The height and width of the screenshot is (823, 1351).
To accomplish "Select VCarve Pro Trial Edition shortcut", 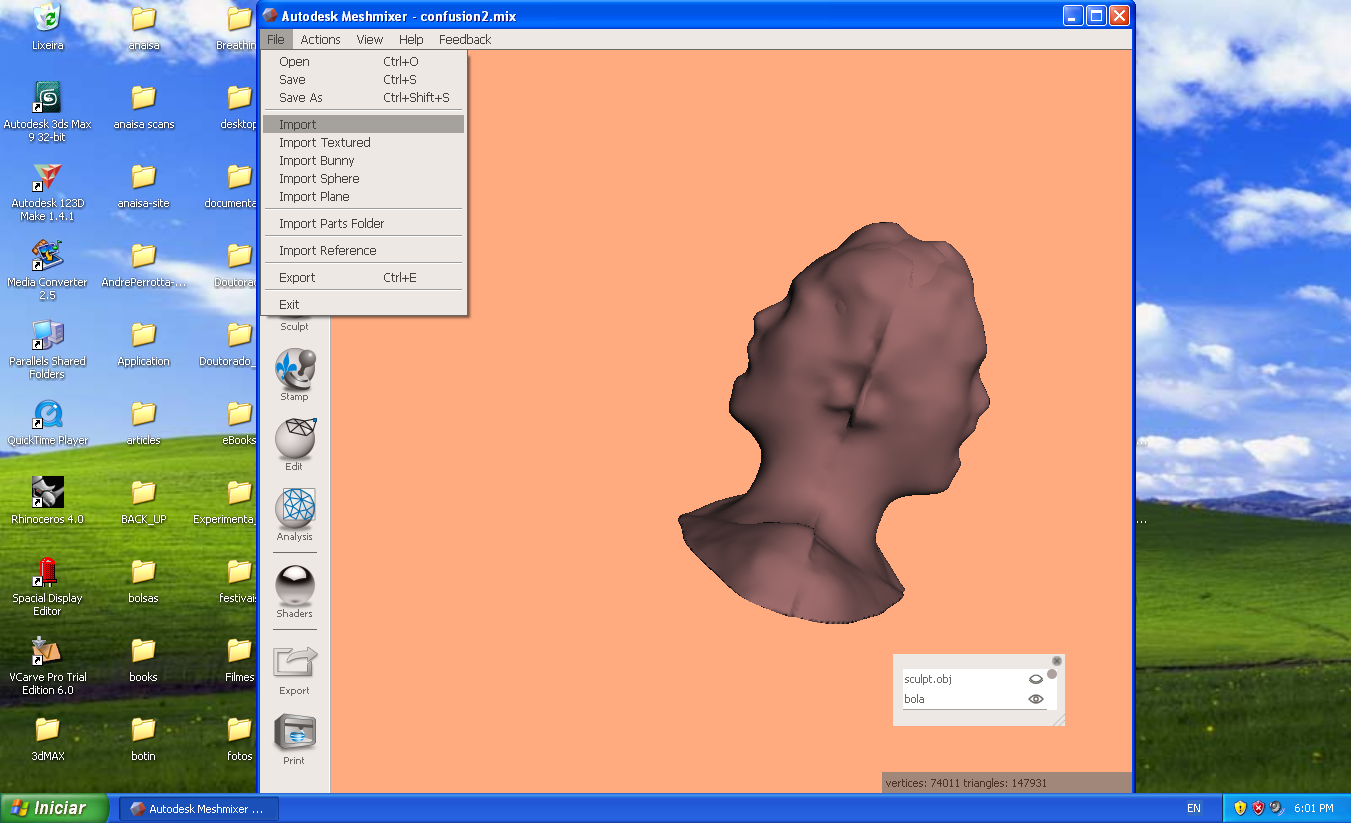I will point(47,664).
